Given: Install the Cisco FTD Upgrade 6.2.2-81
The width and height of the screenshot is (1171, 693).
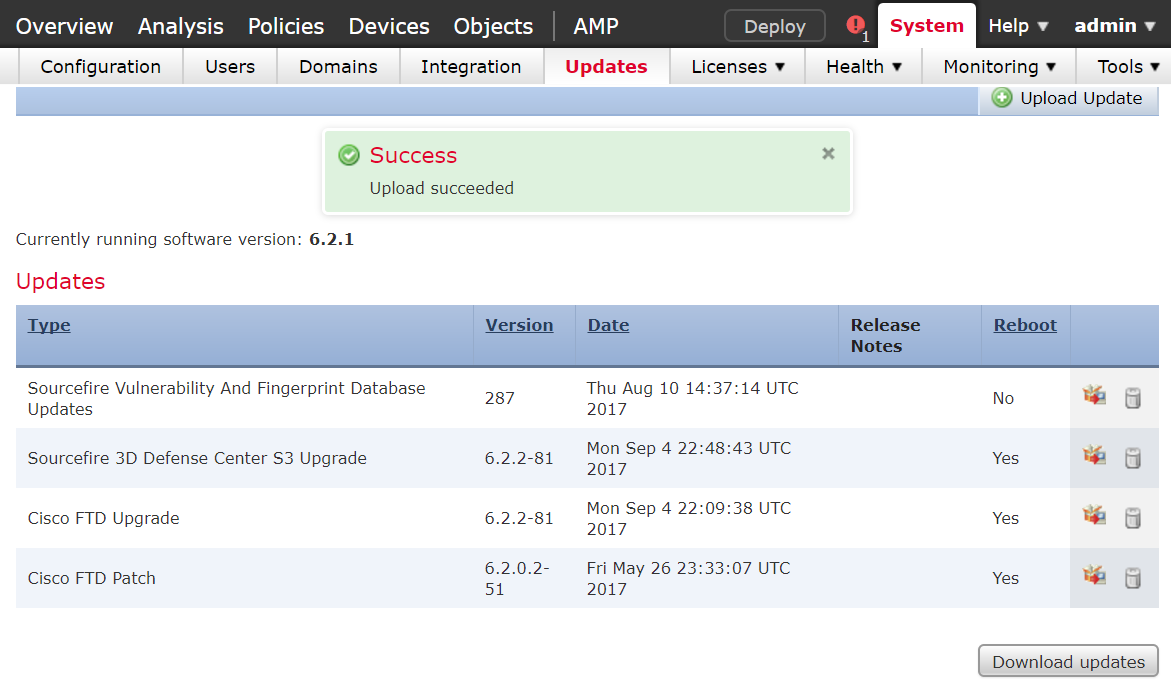Looking at the screenshot, I should coord(1094,515).
